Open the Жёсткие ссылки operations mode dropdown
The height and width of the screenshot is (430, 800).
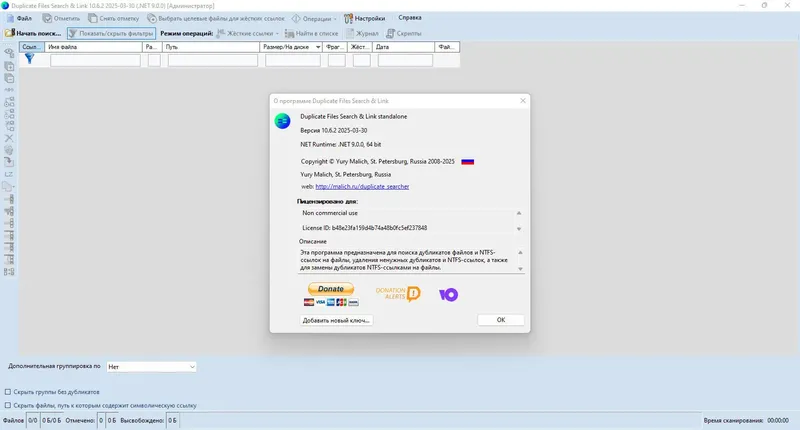coord(247,33)
